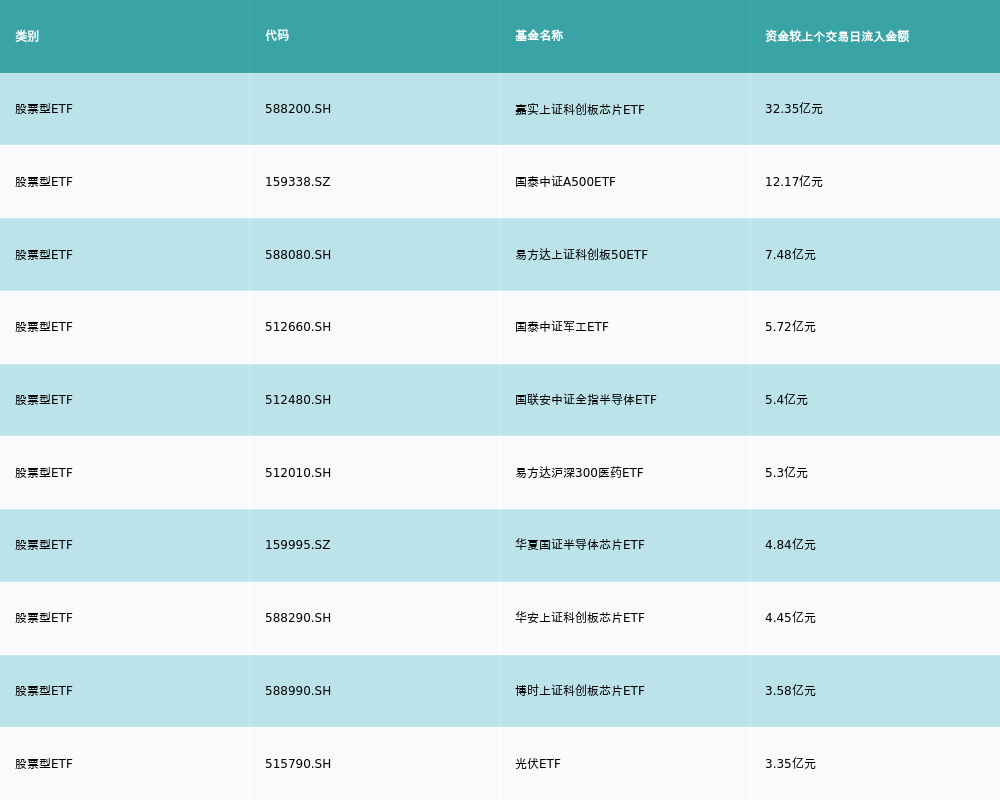This screenshot has height=800, width=1000.
Task: Select fund name 易方达沪深300医药ETF
Action: [579, 473]
